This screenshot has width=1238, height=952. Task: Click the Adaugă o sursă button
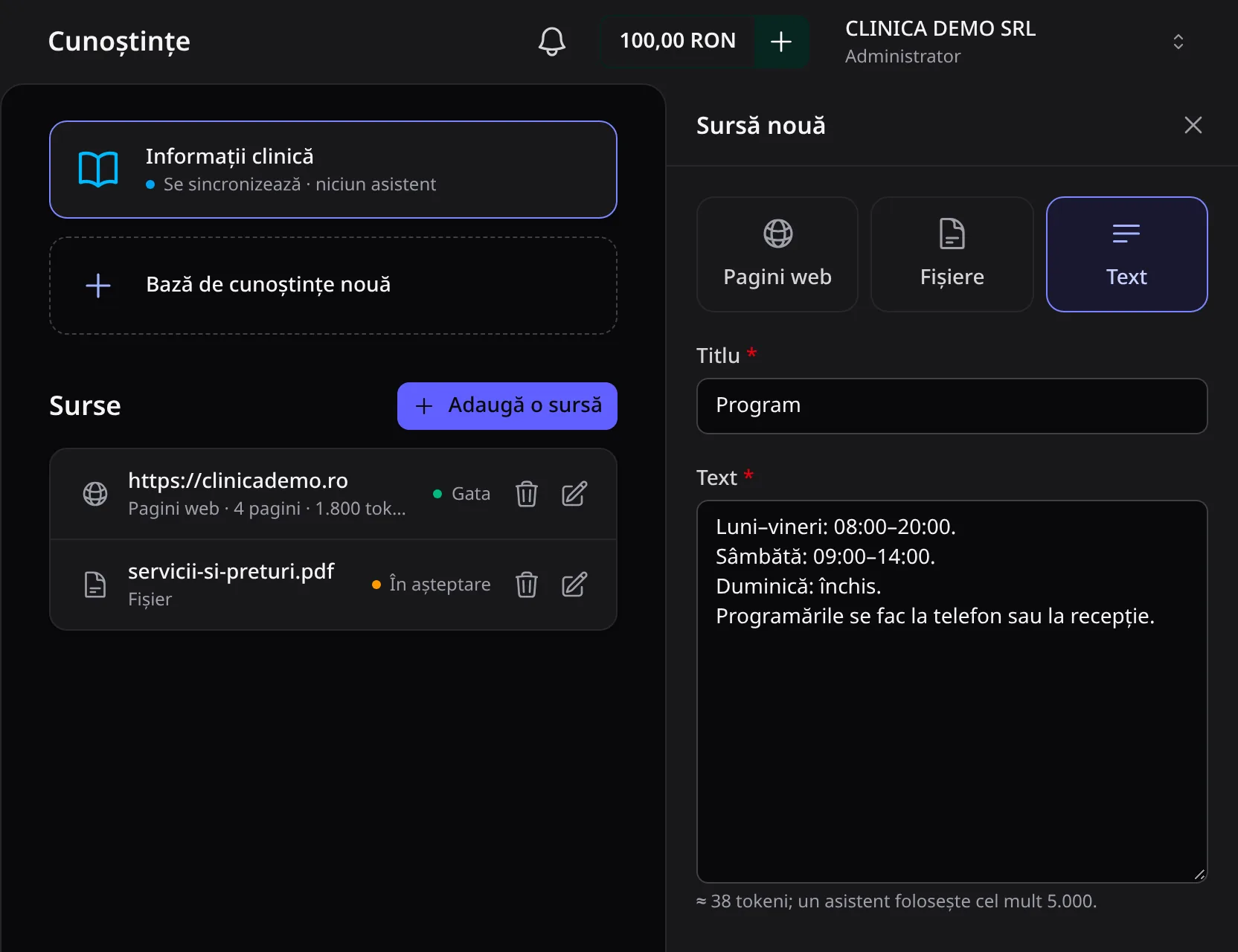[x=507, y=406]
